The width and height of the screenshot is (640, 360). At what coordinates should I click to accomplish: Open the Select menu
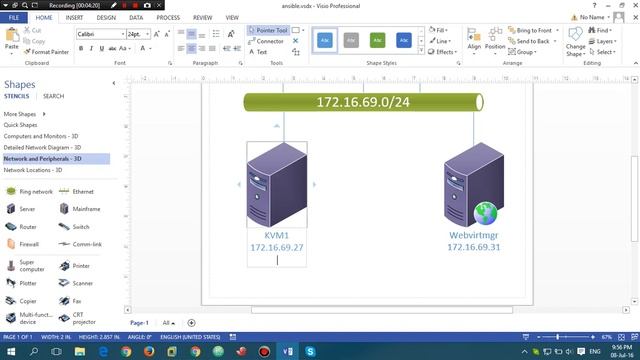coord(602,52)
